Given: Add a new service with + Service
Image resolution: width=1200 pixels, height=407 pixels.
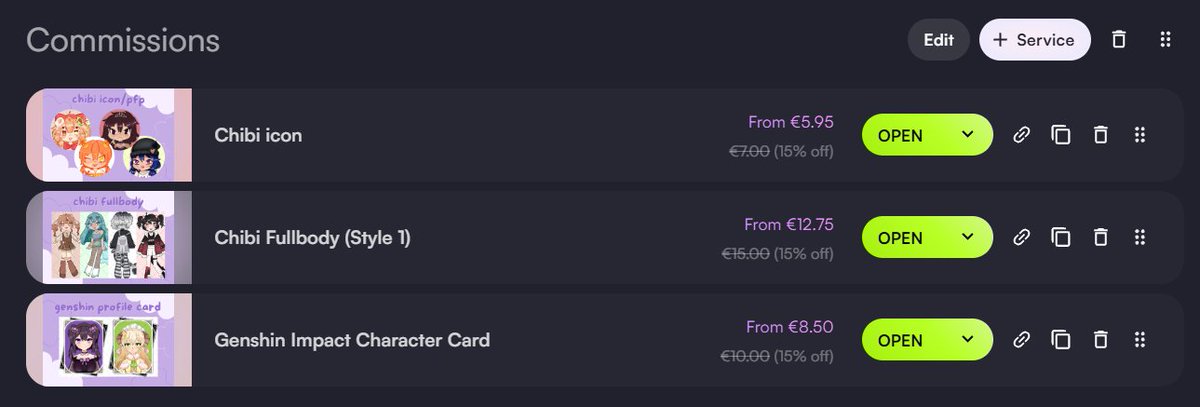Looking at the screenshot, I should [x=1034, y=40].
